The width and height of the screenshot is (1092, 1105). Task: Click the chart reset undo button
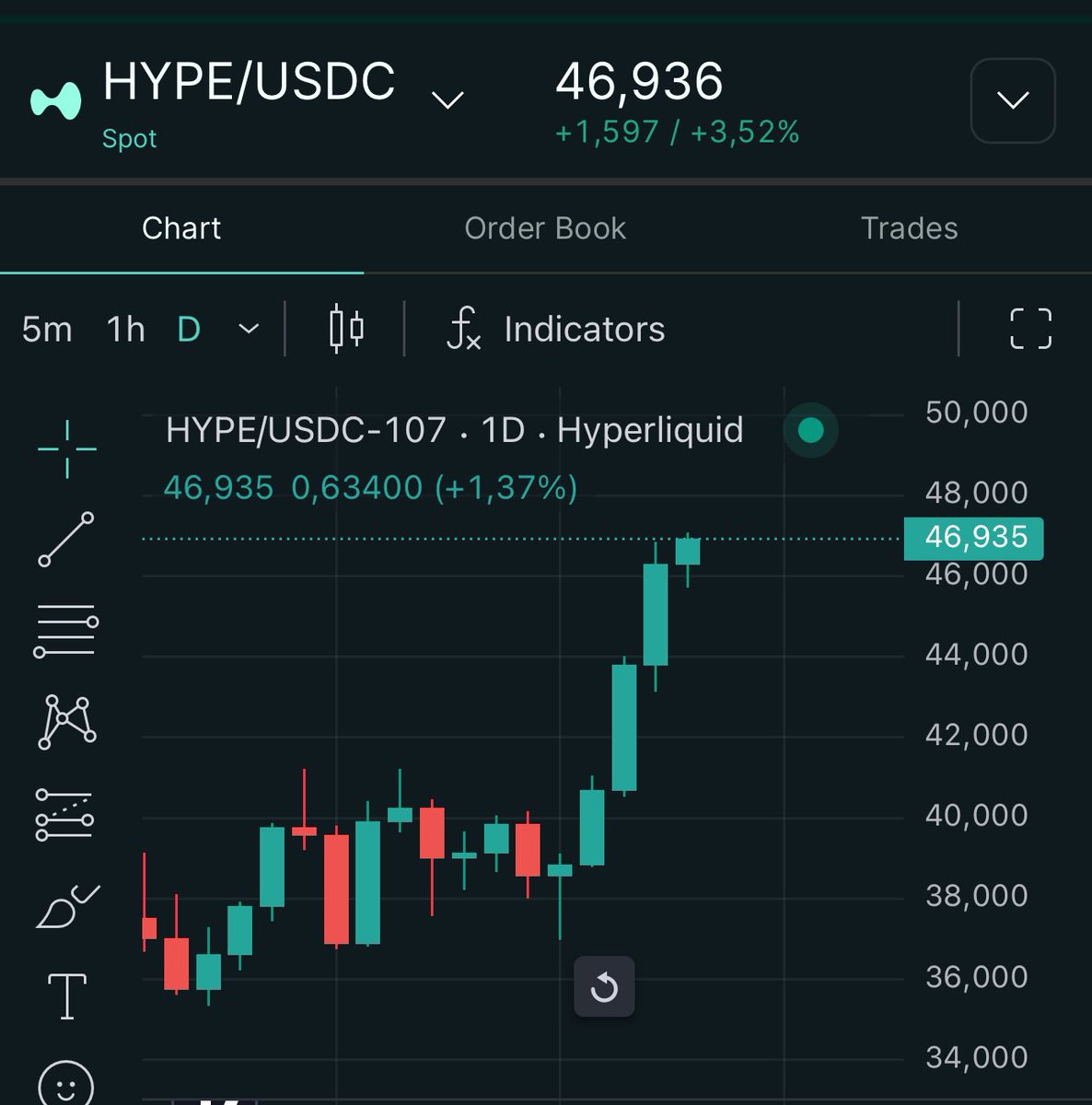604,987
